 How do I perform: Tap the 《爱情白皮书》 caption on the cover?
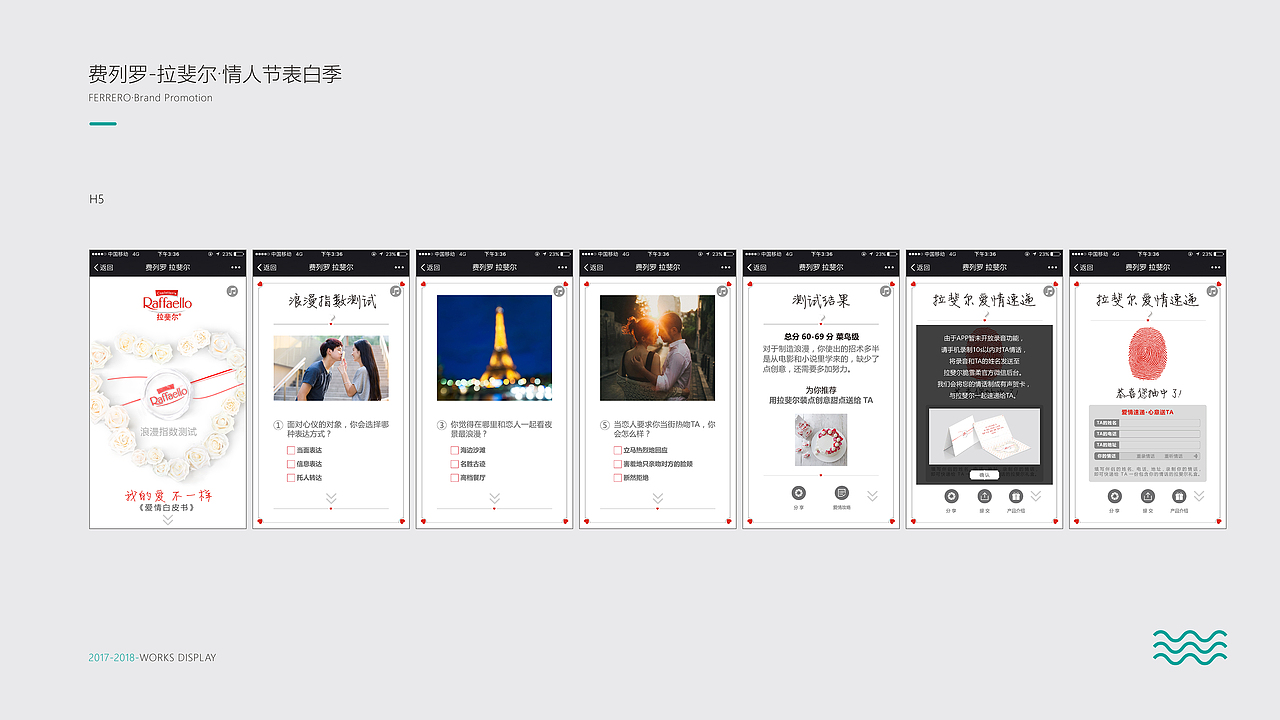coord(168,507)
